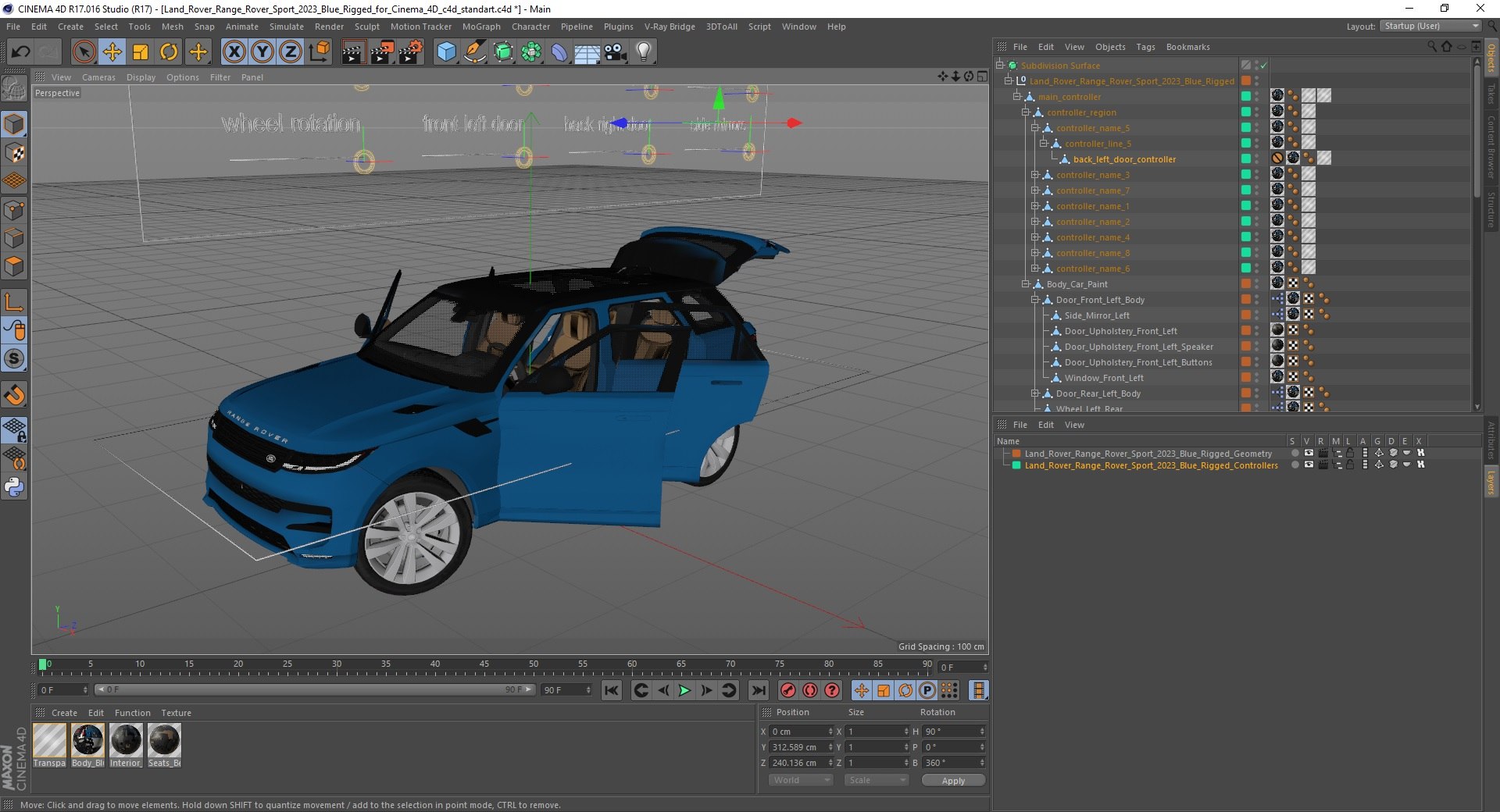
Task: Click the timeline frame range slider bar
Action: coord(315,689)
